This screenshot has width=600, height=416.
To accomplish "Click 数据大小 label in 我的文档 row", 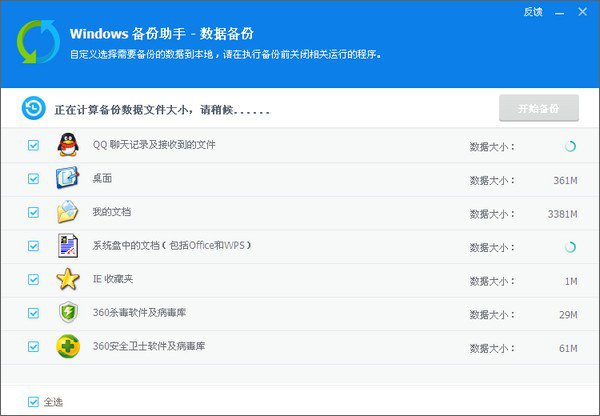I will (x=492, y=214).
